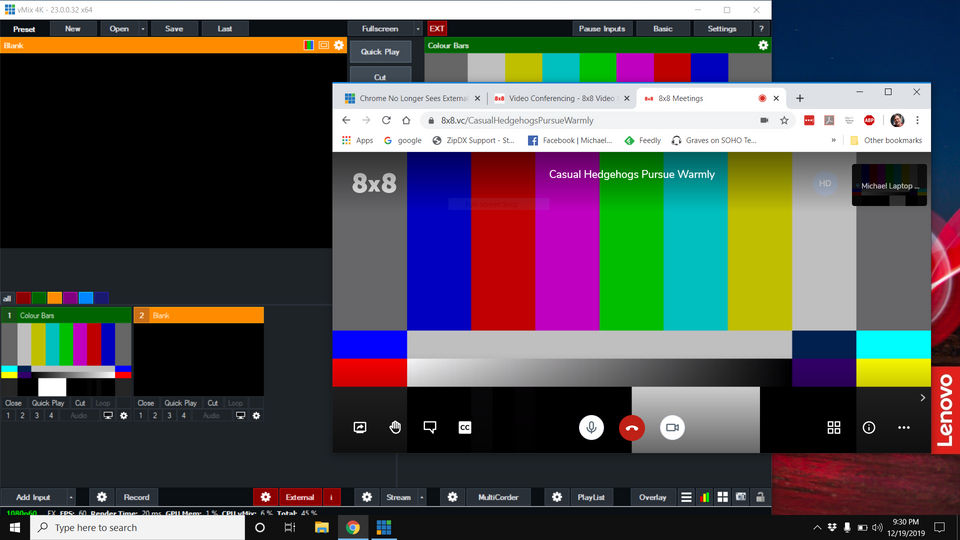The image size is (960, 540).
Task: Expand the Add Input dropdown arrow
Action: 71,497
